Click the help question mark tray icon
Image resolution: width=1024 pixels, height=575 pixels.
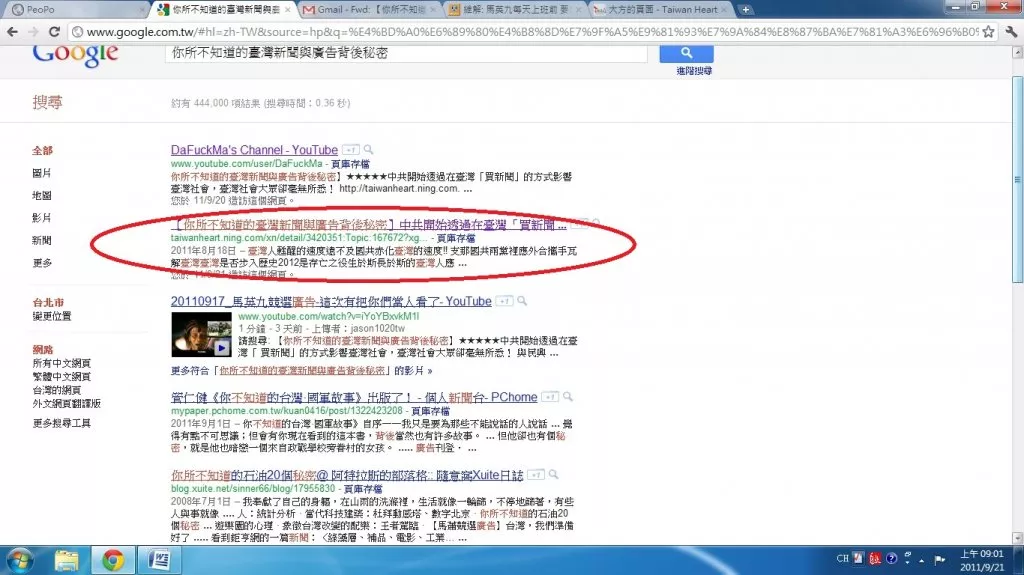coord(891,559)
